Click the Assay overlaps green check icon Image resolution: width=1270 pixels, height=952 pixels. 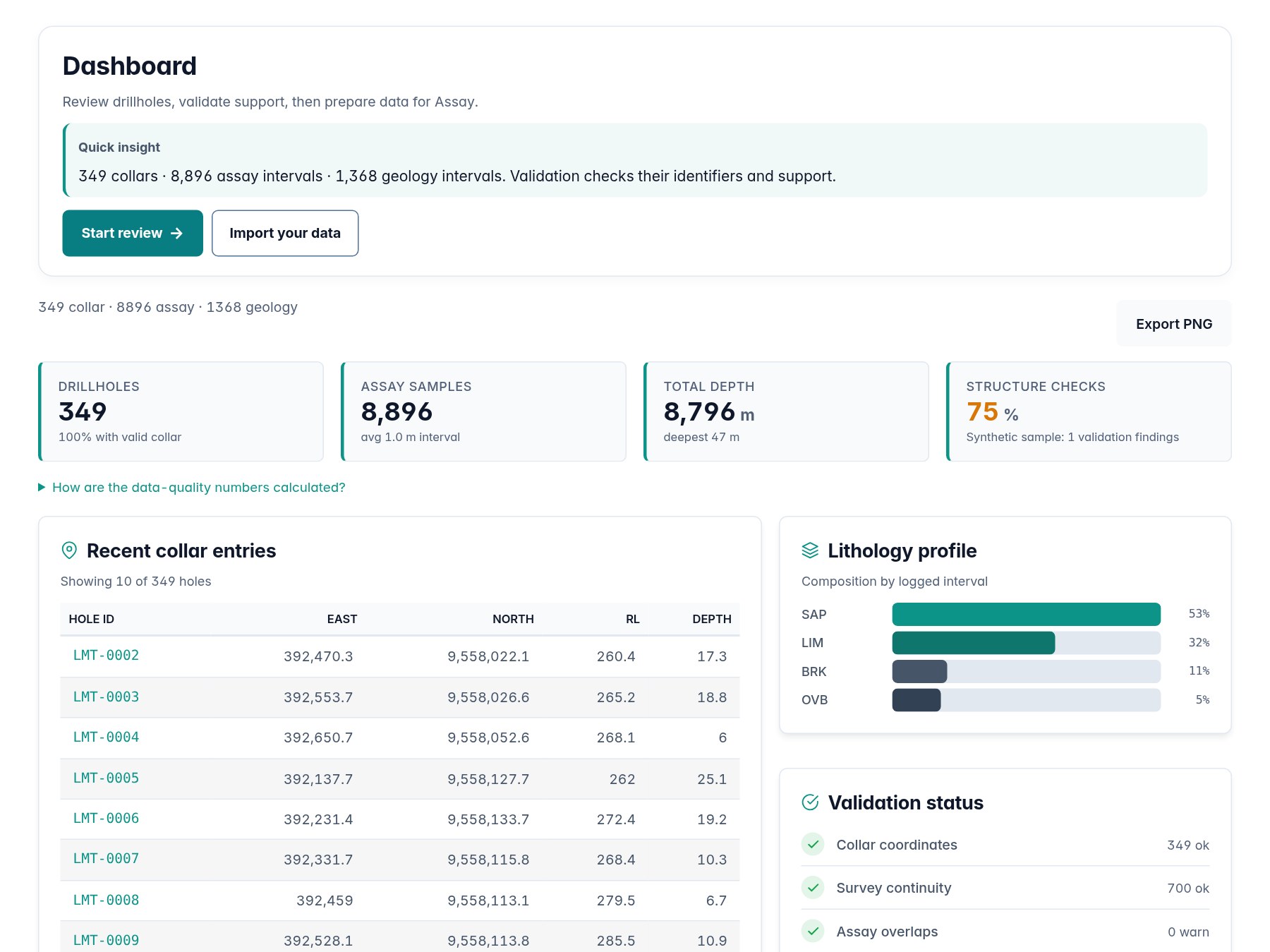pos(813,931)
